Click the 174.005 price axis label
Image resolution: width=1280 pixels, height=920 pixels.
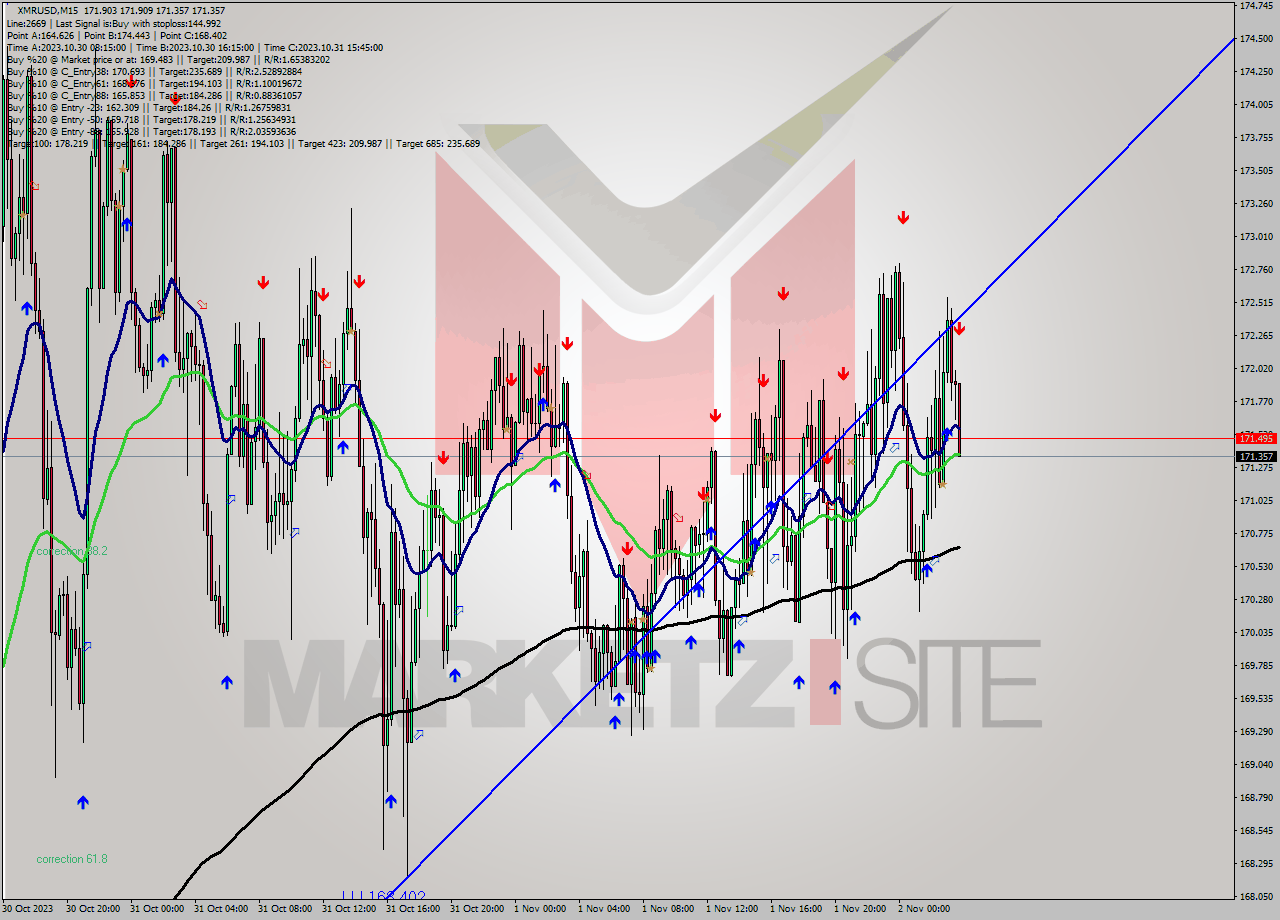coord(1256,105)
